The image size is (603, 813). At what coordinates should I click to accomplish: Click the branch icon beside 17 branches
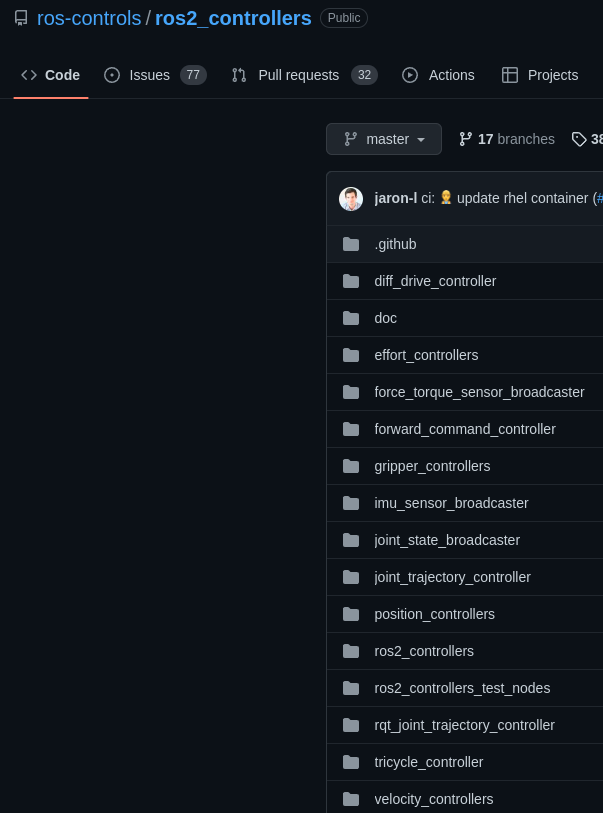(466, 139)
